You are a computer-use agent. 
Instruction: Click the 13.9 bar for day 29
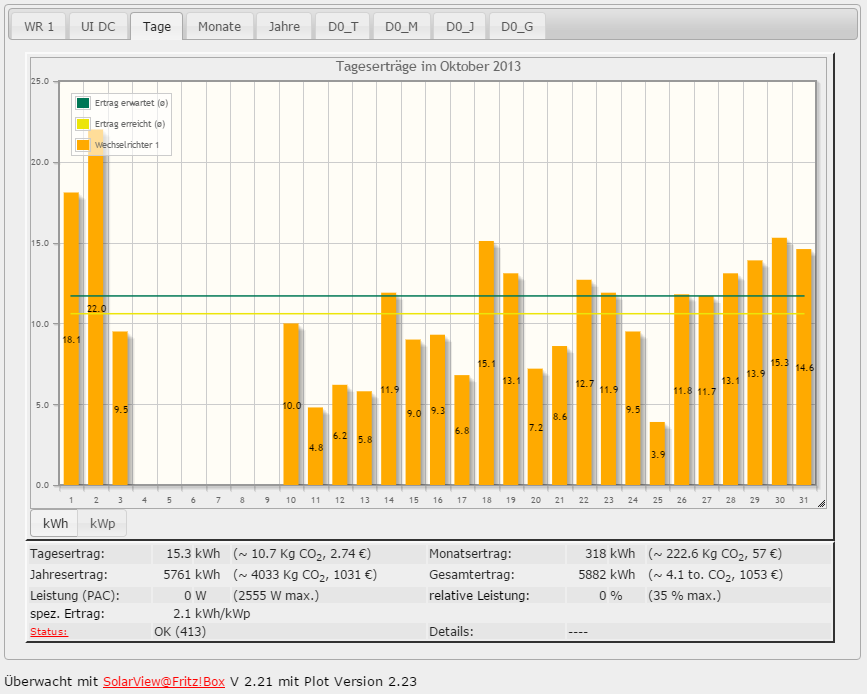pos(755,373)
